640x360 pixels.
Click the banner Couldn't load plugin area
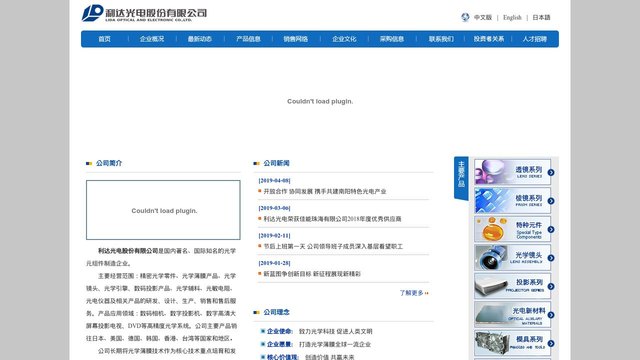point(320,101)
